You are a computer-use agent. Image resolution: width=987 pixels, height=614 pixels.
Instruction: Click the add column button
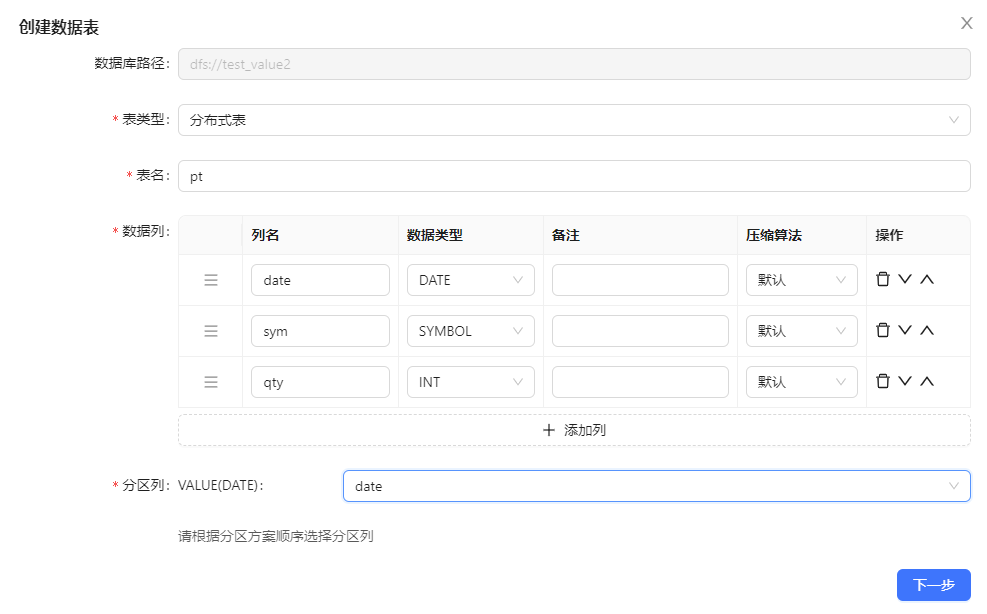pyautogui.click(x=574, y=430)
